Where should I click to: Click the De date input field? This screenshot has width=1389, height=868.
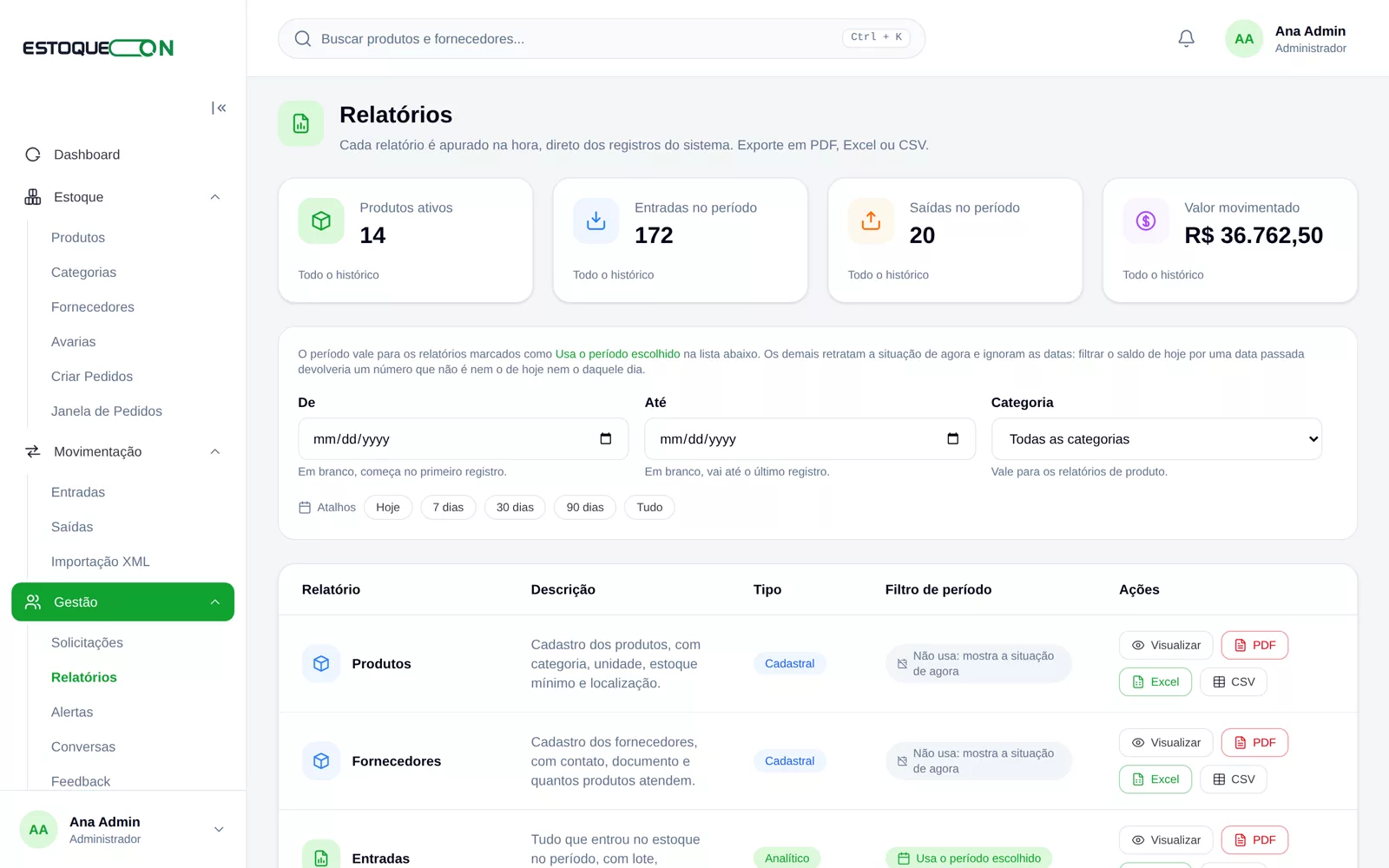tap(463, 439)
